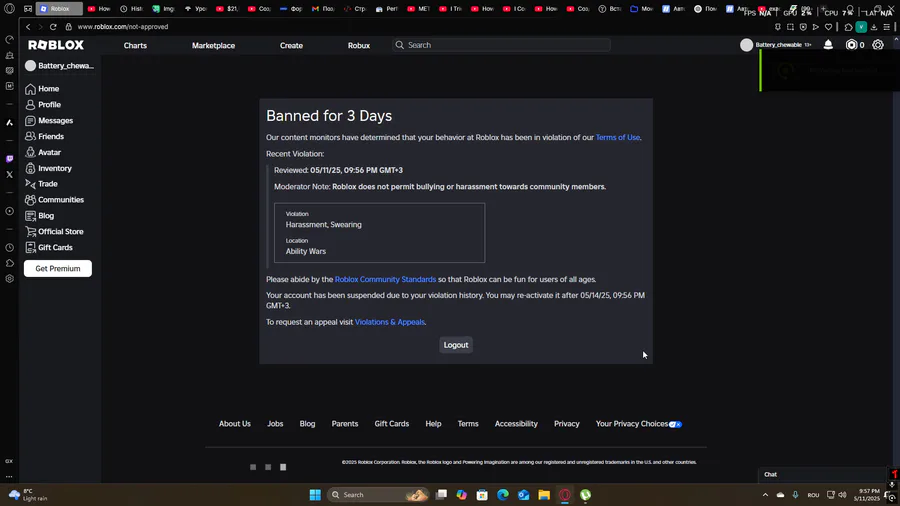
Task: Open Microsoft Edge from taskbar
Action: tap(503, 495)
